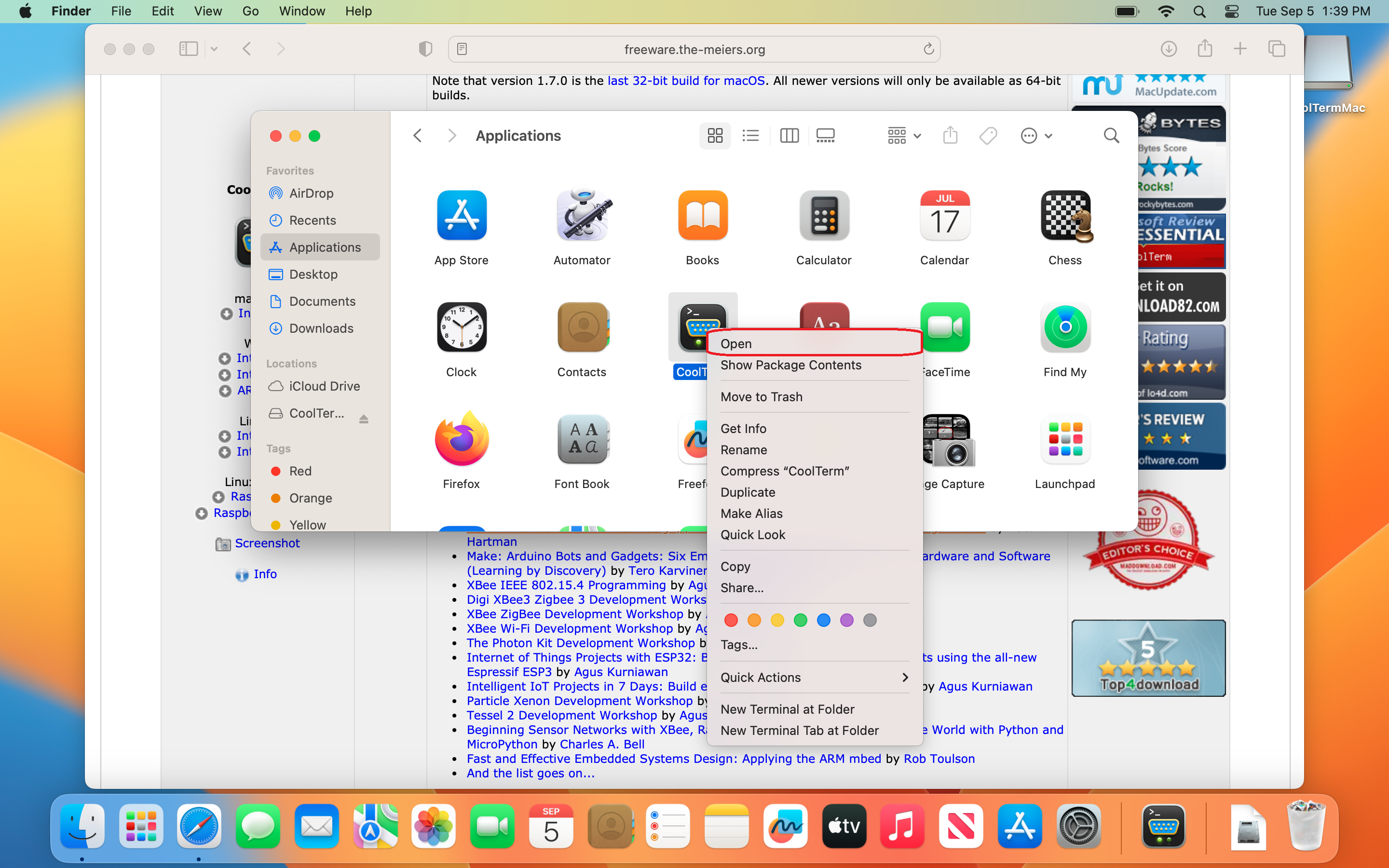Viewport: 1389px width, 868px height.
Task: Open the Chess app icon
Action: pos(1065,216)
